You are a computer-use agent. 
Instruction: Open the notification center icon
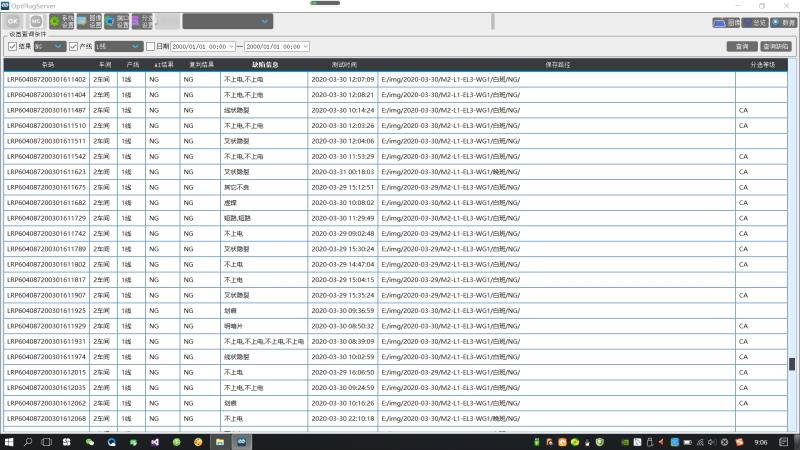pos(784,442)
